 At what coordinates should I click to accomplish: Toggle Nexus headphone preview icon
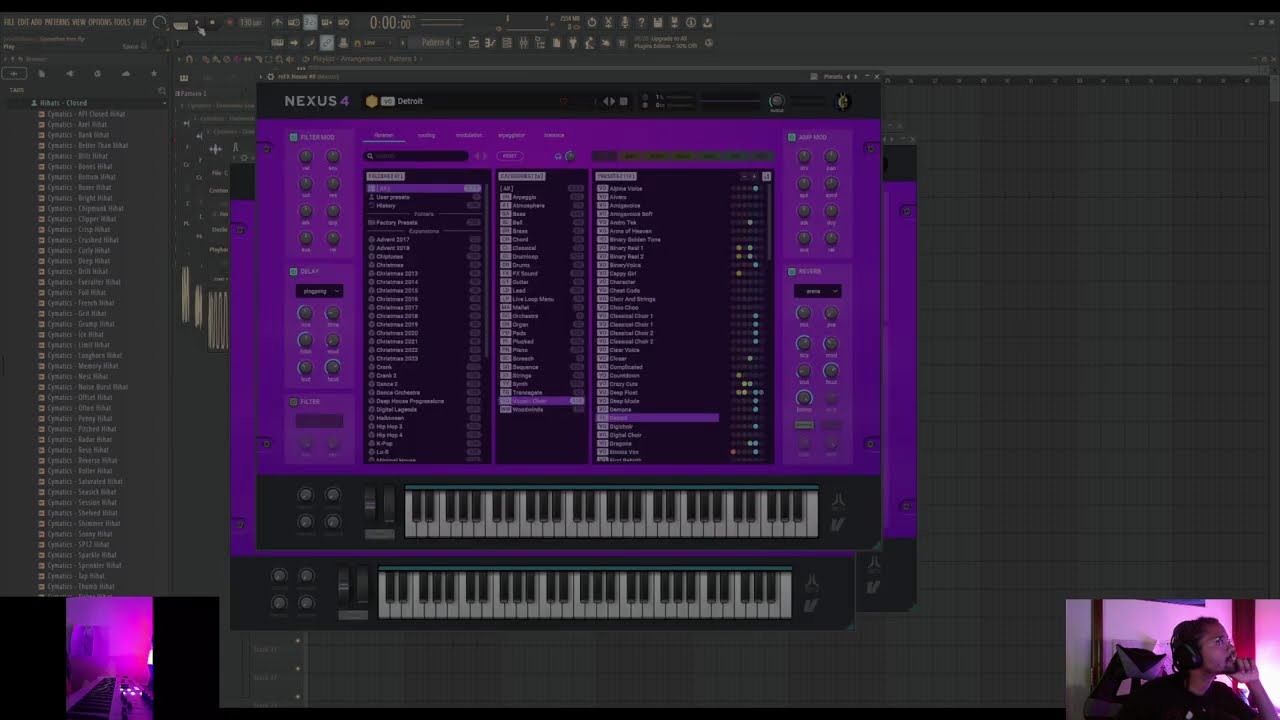click(x=559, y=156)
